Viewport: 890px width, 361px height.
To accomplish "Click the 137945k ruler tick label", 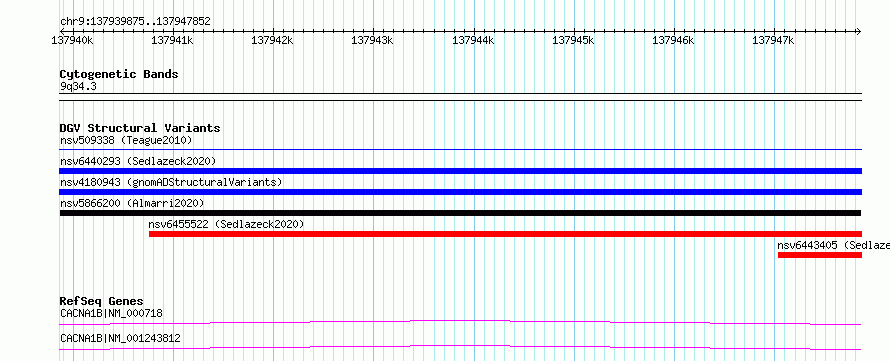I will click(573, 40).
